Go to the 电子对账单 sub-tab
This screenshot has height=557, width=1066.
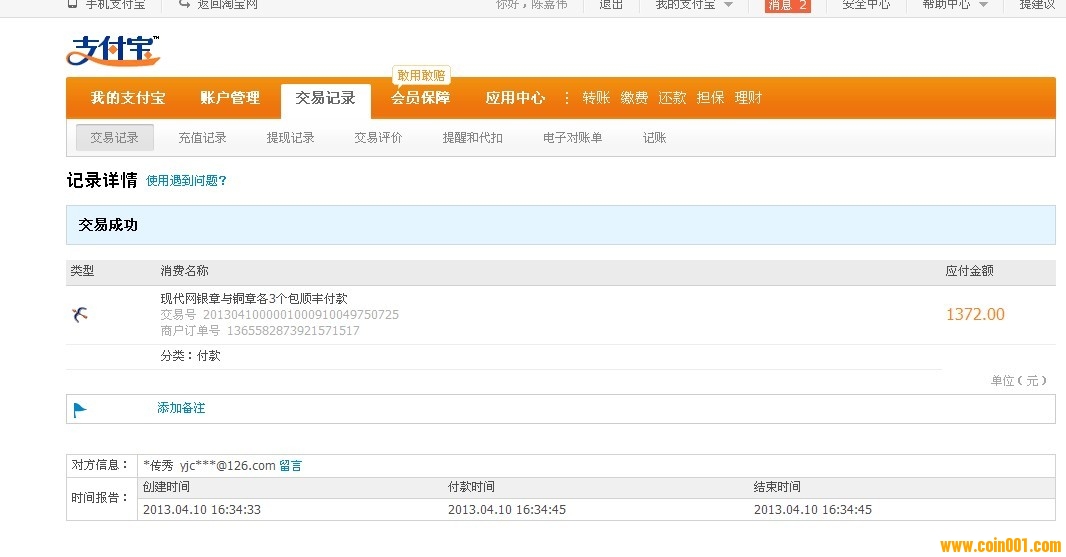coord(572,138)
